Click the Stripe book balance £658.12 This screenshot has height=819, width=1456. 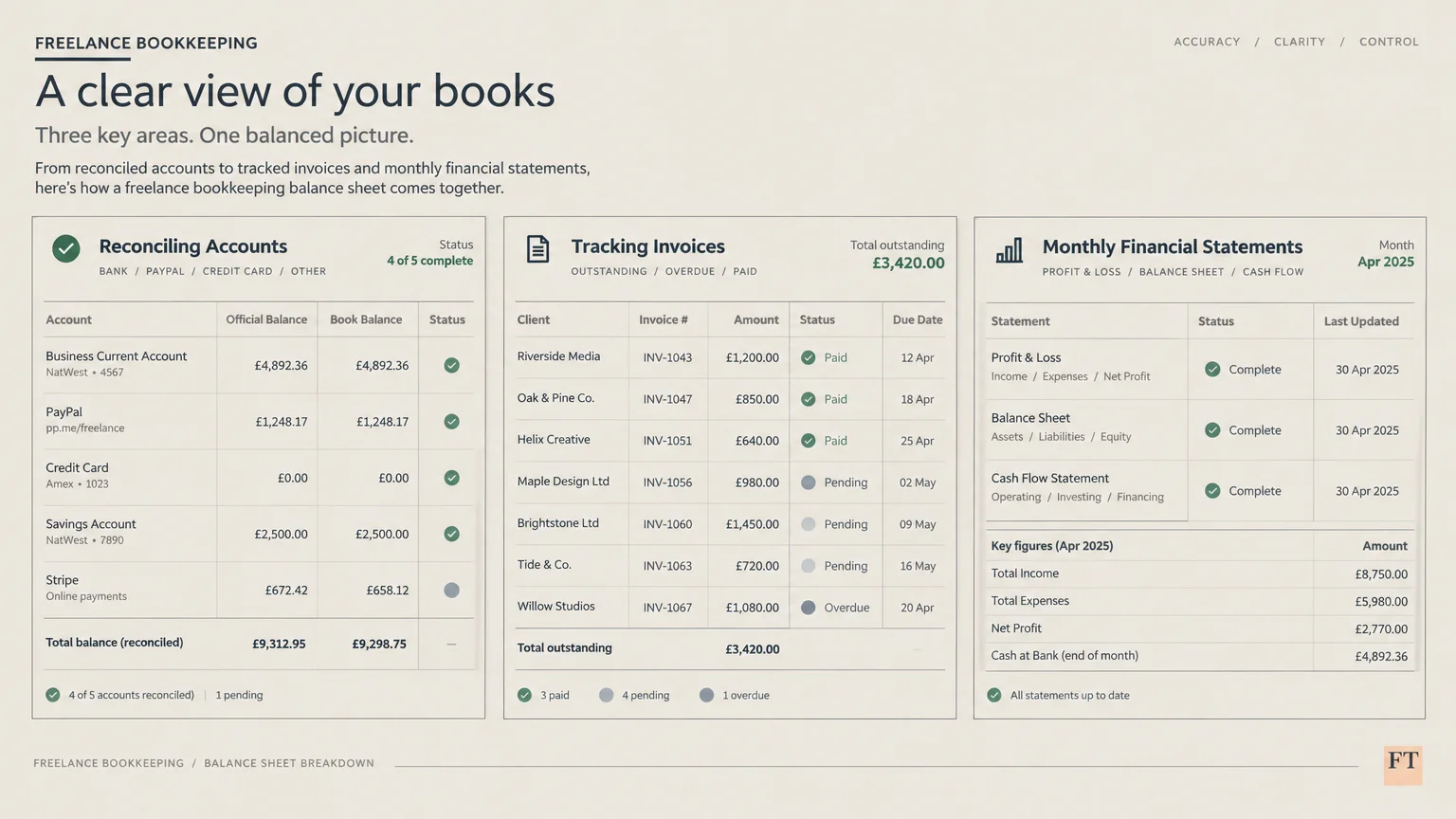point(388,591)
